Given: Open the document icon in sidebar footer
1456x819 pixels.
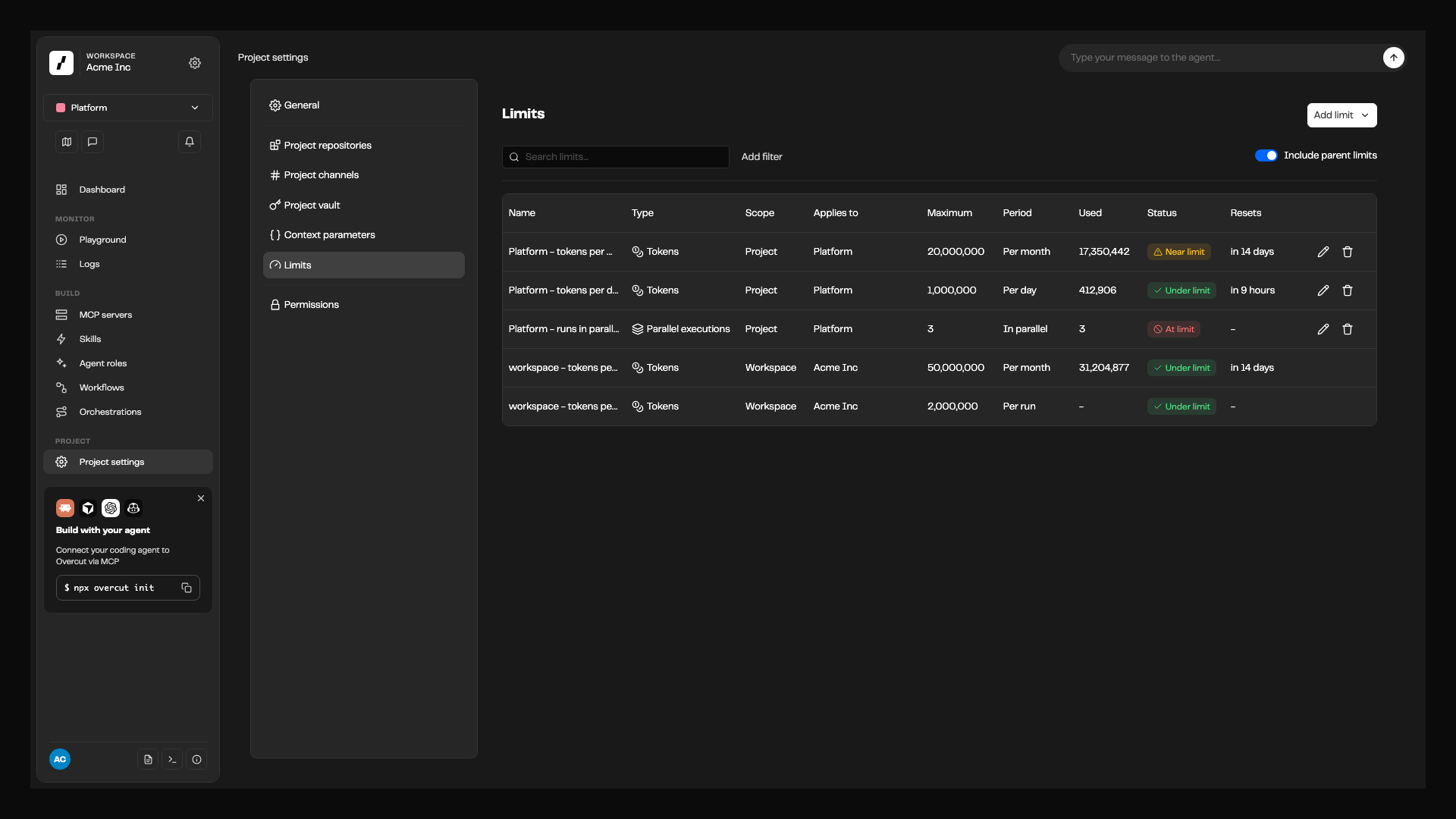Looking at the screenshot, I should click(148, 759).
